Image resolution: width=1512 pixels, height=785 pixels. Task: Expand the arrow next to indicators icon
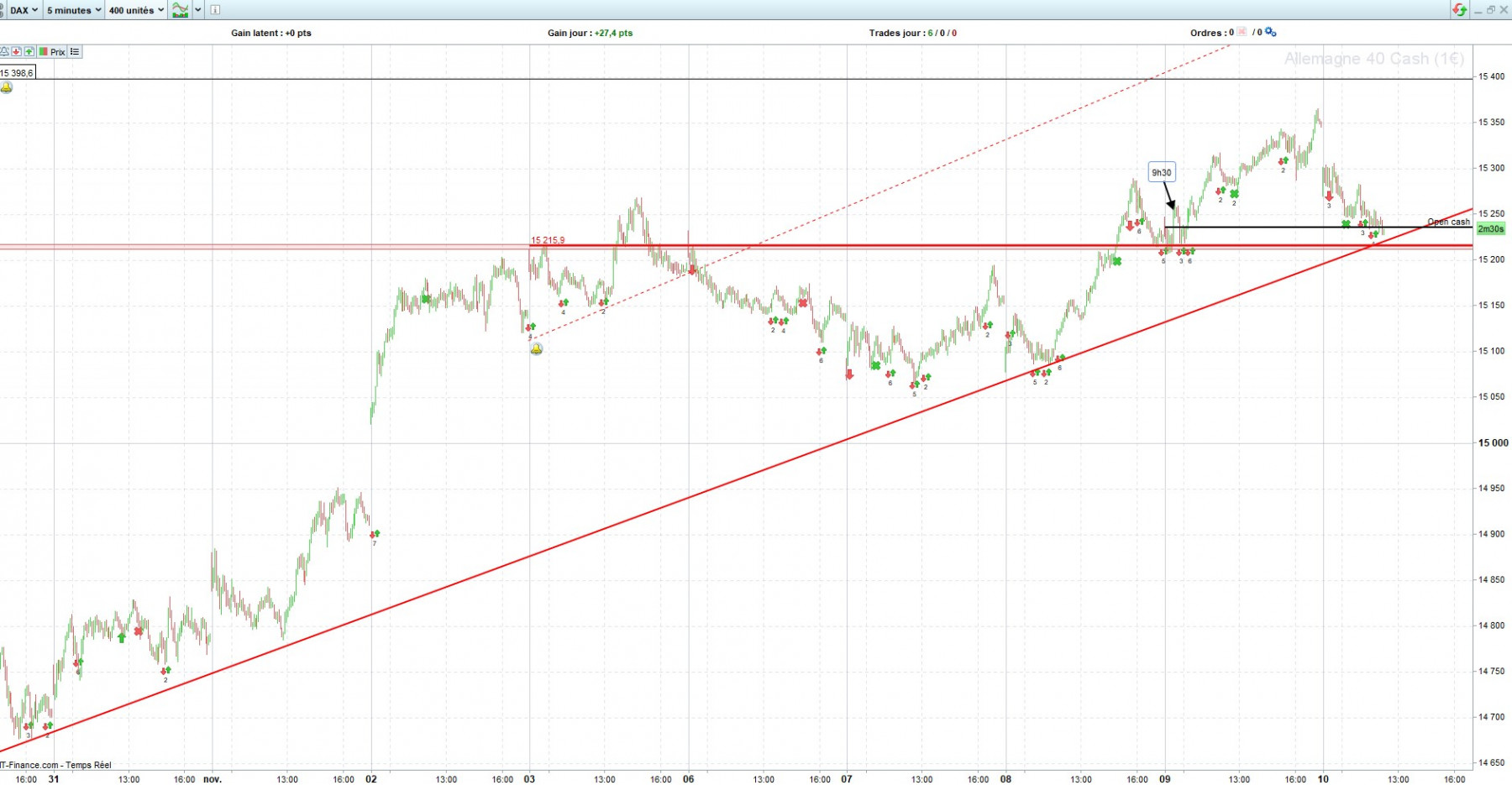pyautogui.click(x=198, y=10)
